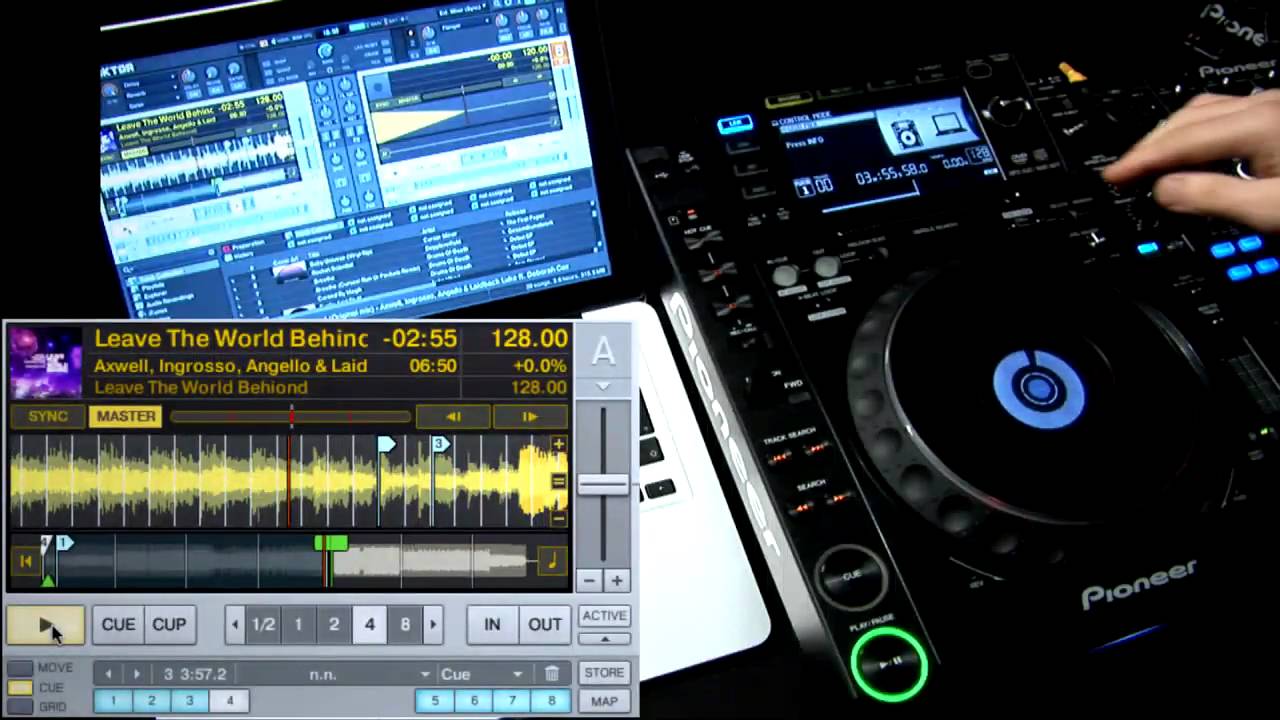Set loop size to 8 beats
This screenshot has width=1280, height=720.
(405, 624)
